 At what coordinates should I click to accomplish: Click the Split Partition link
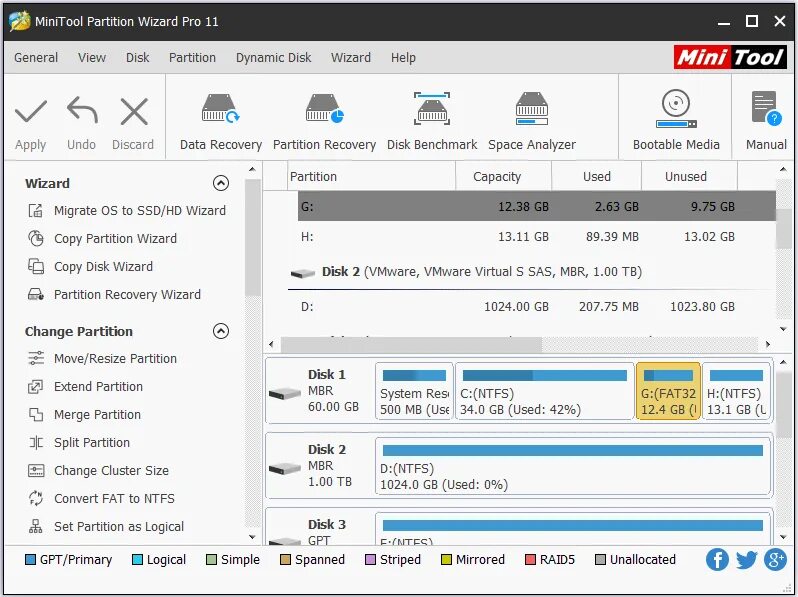point(92,442)
